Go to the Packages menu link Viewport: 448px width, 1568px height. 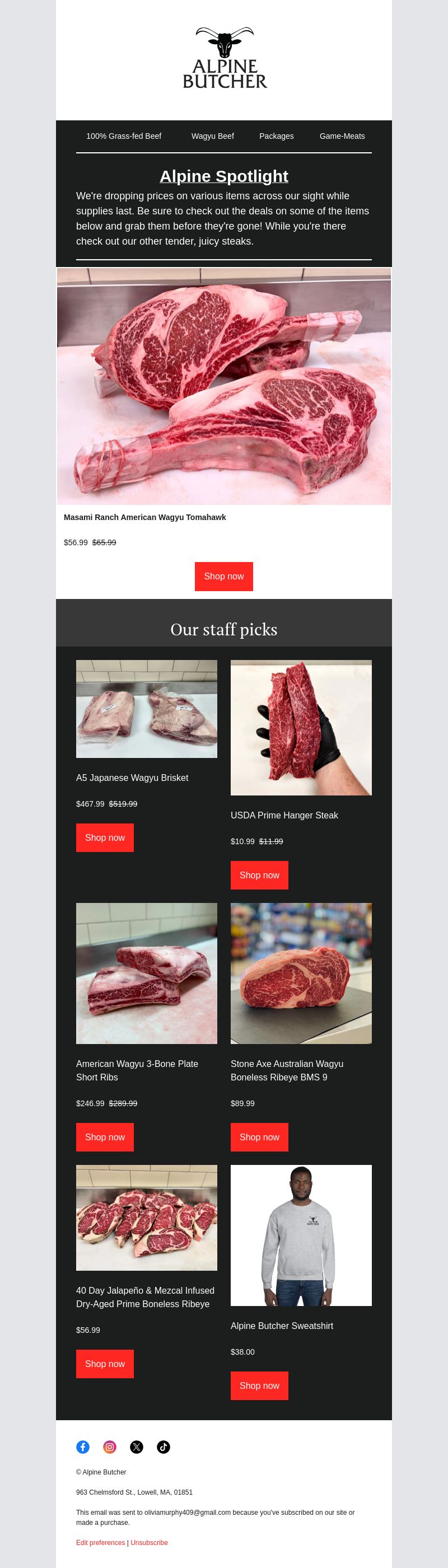276,135
